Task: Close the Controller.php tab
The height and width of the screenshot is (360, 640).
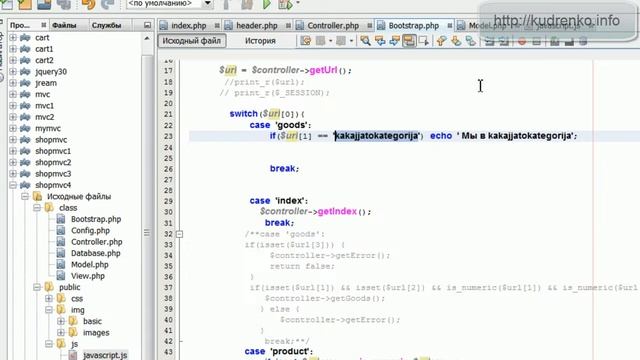Action: coord(369,26)
